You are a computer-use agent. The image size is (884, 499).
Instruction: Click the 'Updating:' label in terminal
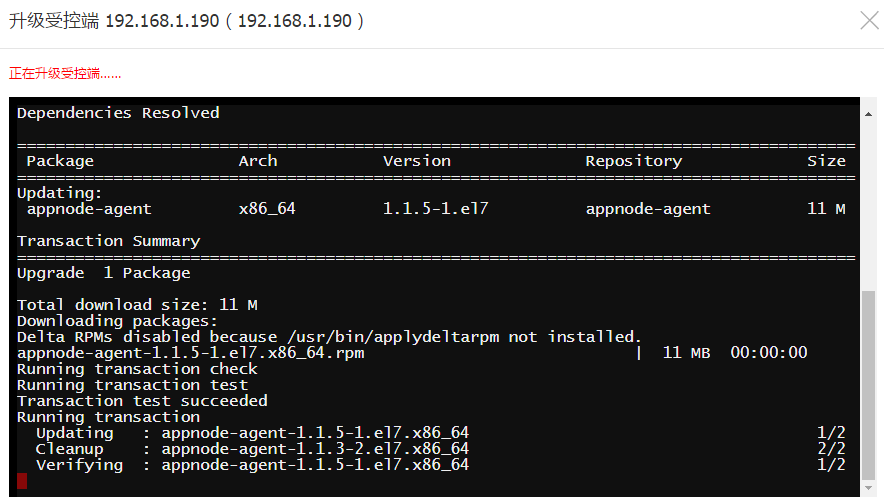[x=59, y=193]
